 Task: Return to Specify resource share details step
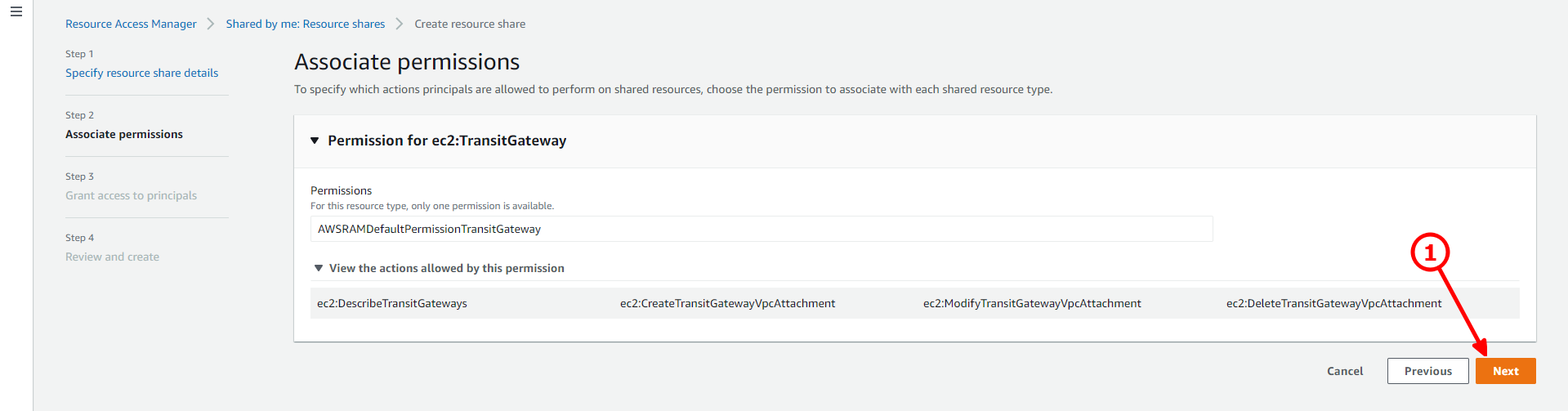142,73
